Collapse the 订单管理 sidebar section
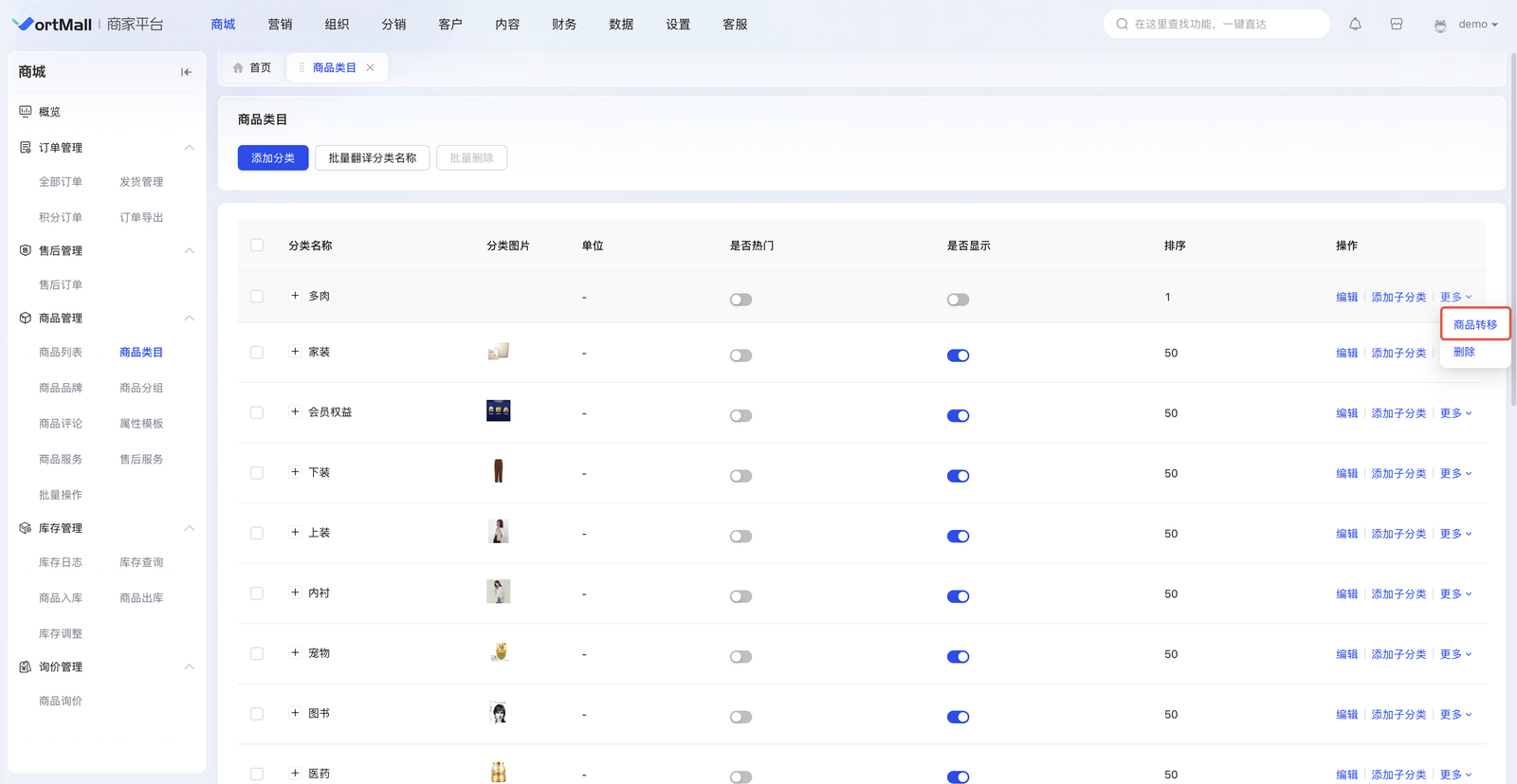This screenshot has height=784, width=1517. point(189,148)
